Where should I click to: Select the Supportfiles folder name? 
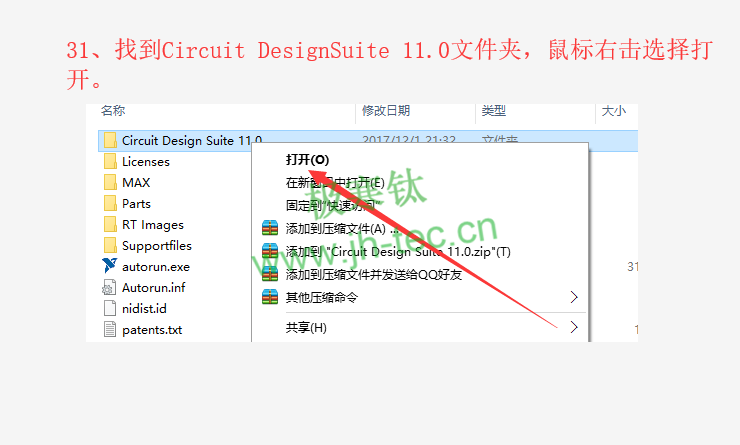(157, 246)
